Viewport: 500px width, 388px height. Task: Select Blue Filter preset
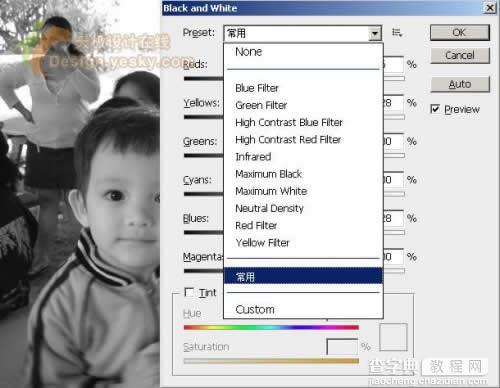click(x=257, y=88)
